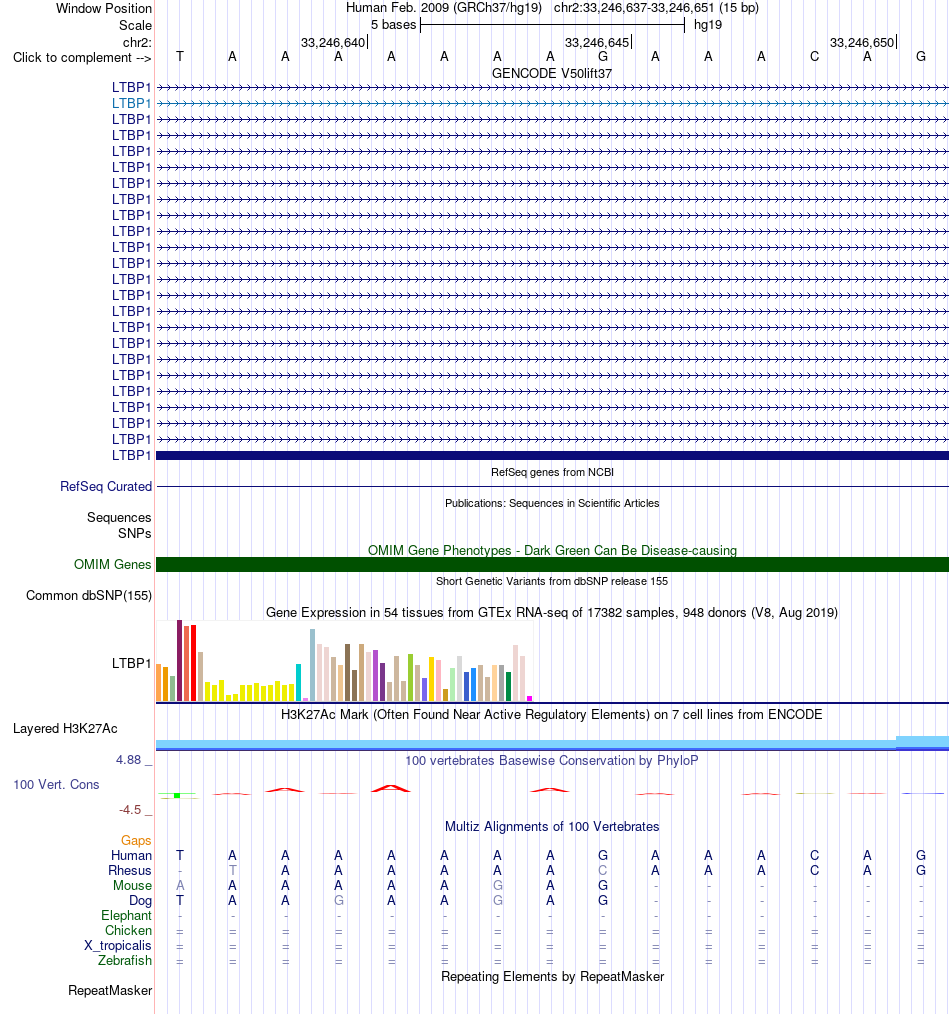Click the 'Scale' ruler label
Image resolution: width=950 pixels, height=1014 pixels.
pos(135,25)
